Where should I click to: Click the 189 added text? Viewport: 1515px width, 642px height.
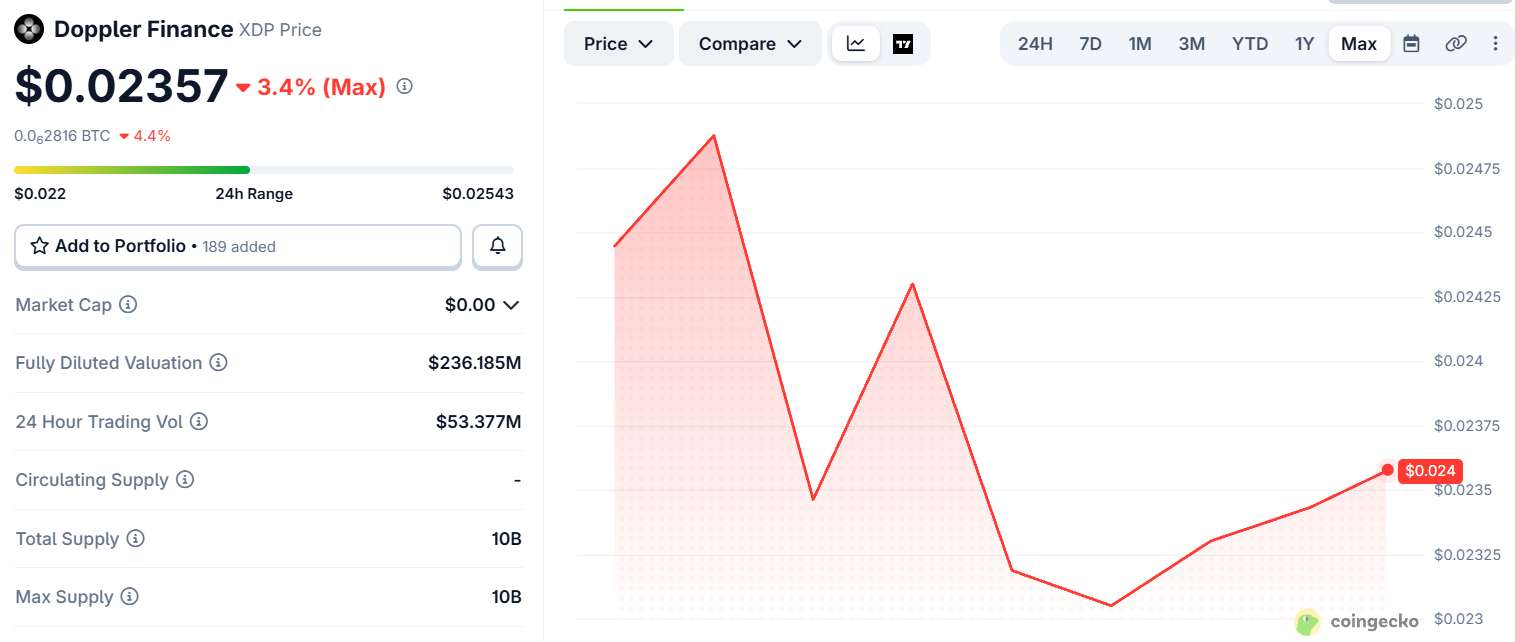coord(239,247)
